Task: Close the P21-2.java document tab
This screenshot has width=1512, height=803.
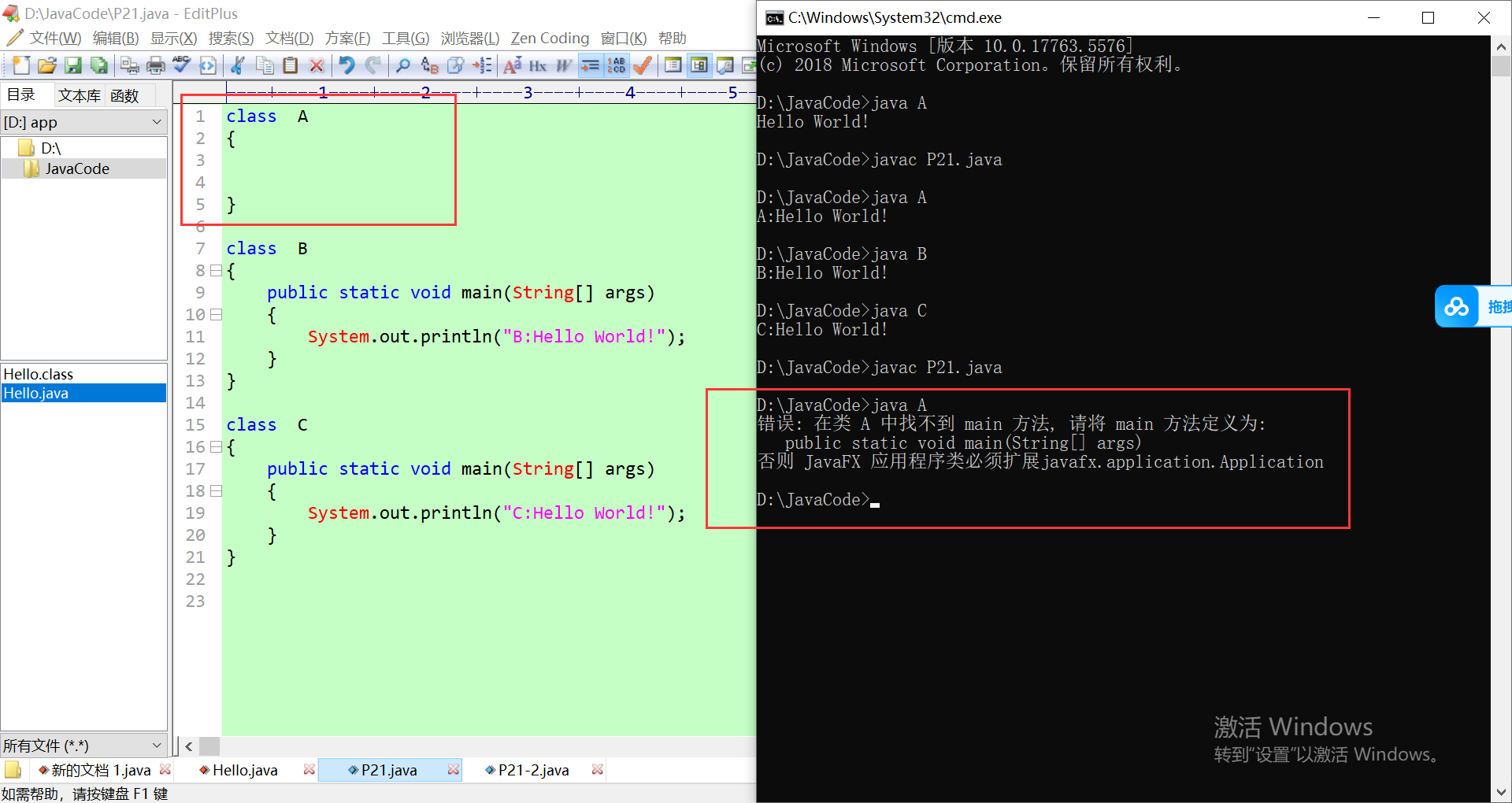Action: coord(597,769)
